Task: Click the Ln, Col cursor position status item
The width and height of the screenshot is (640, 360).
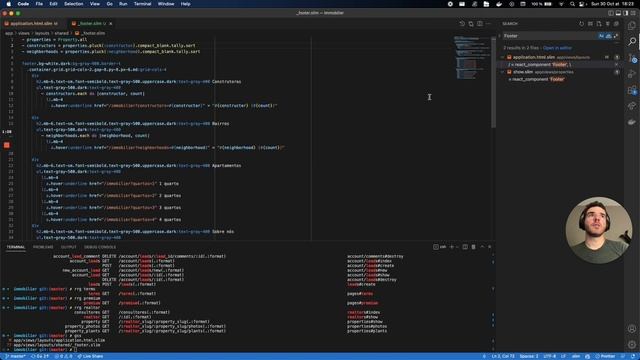Action: point(502,356)
